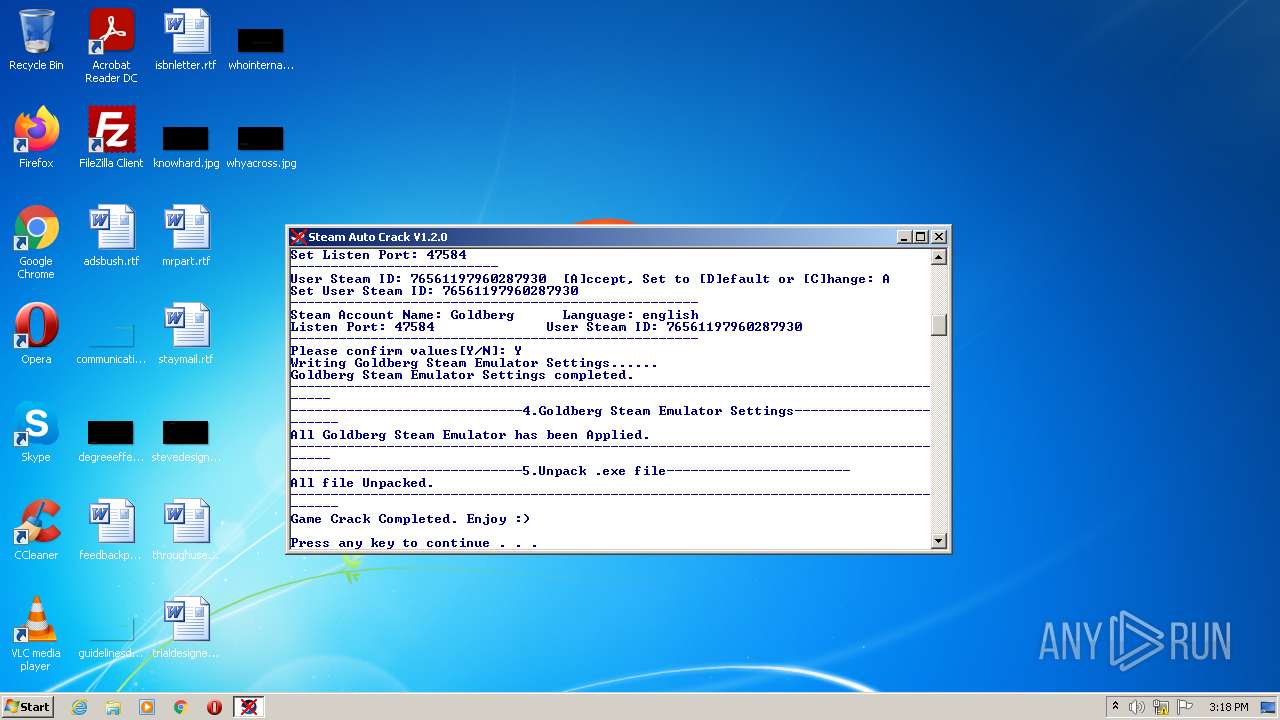Screen dimensions: 1280x720
Task: Click 'Please confirm values[Y/N]: Y' line
Action: point(406,351)
